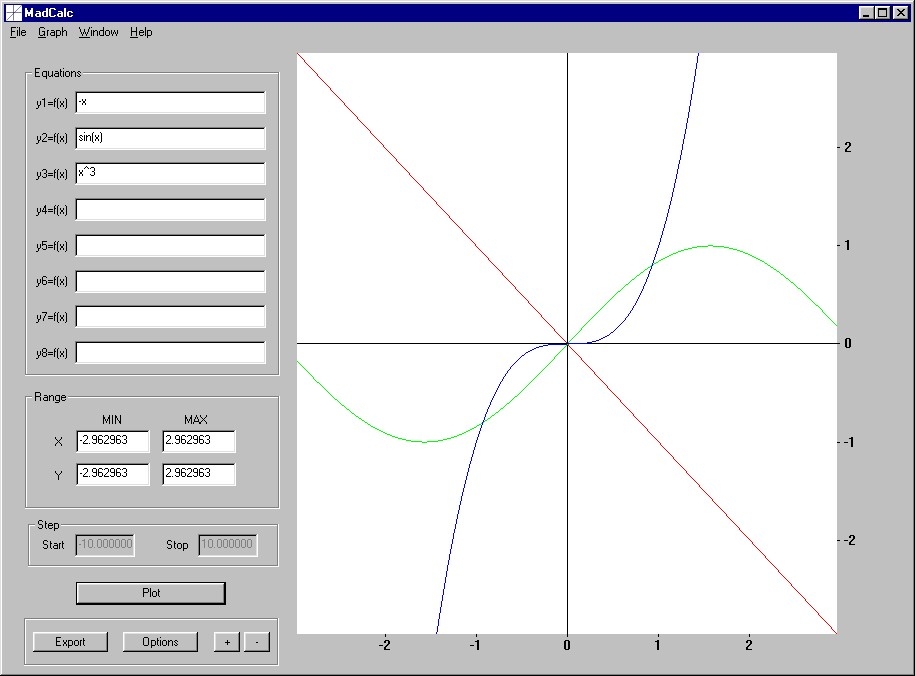
Task: Open the Options dialog button
Action: [160, 642]
